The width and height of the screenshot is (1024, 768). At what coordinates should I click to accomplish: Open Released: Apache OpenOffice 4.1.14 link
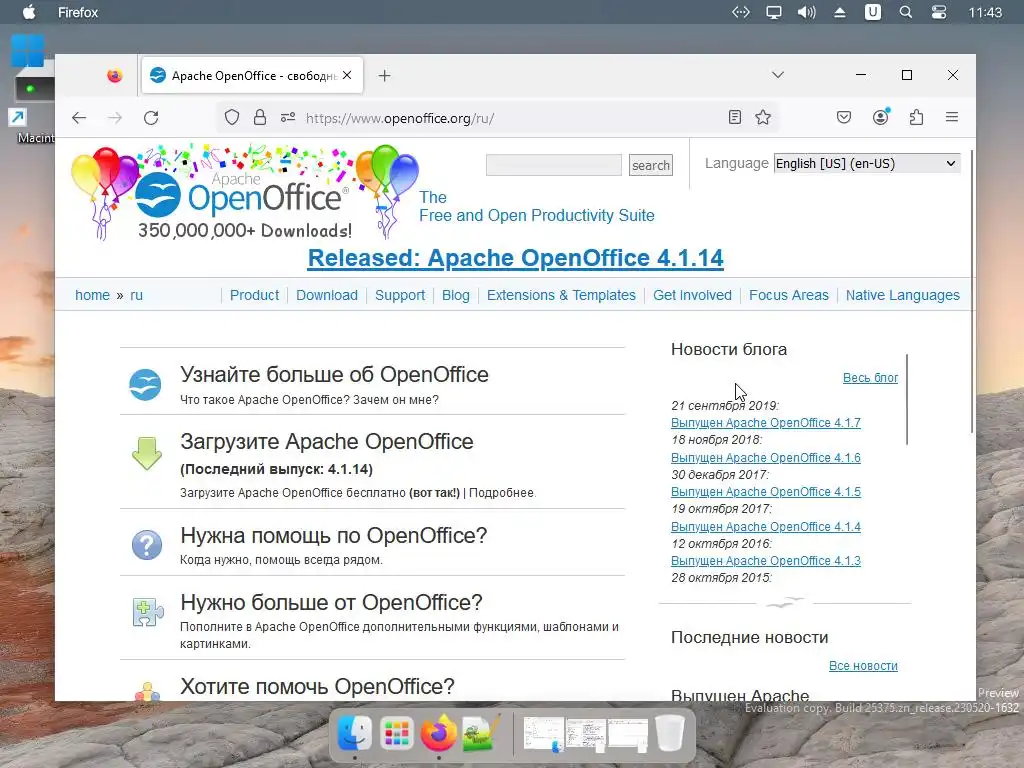[x=515, y=258]
